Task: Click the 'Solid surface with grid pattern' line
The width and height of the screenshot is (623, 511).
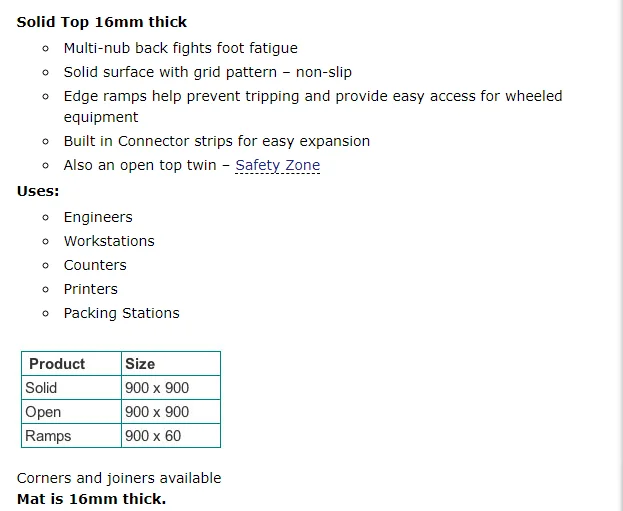Action: tap(207, 72)
